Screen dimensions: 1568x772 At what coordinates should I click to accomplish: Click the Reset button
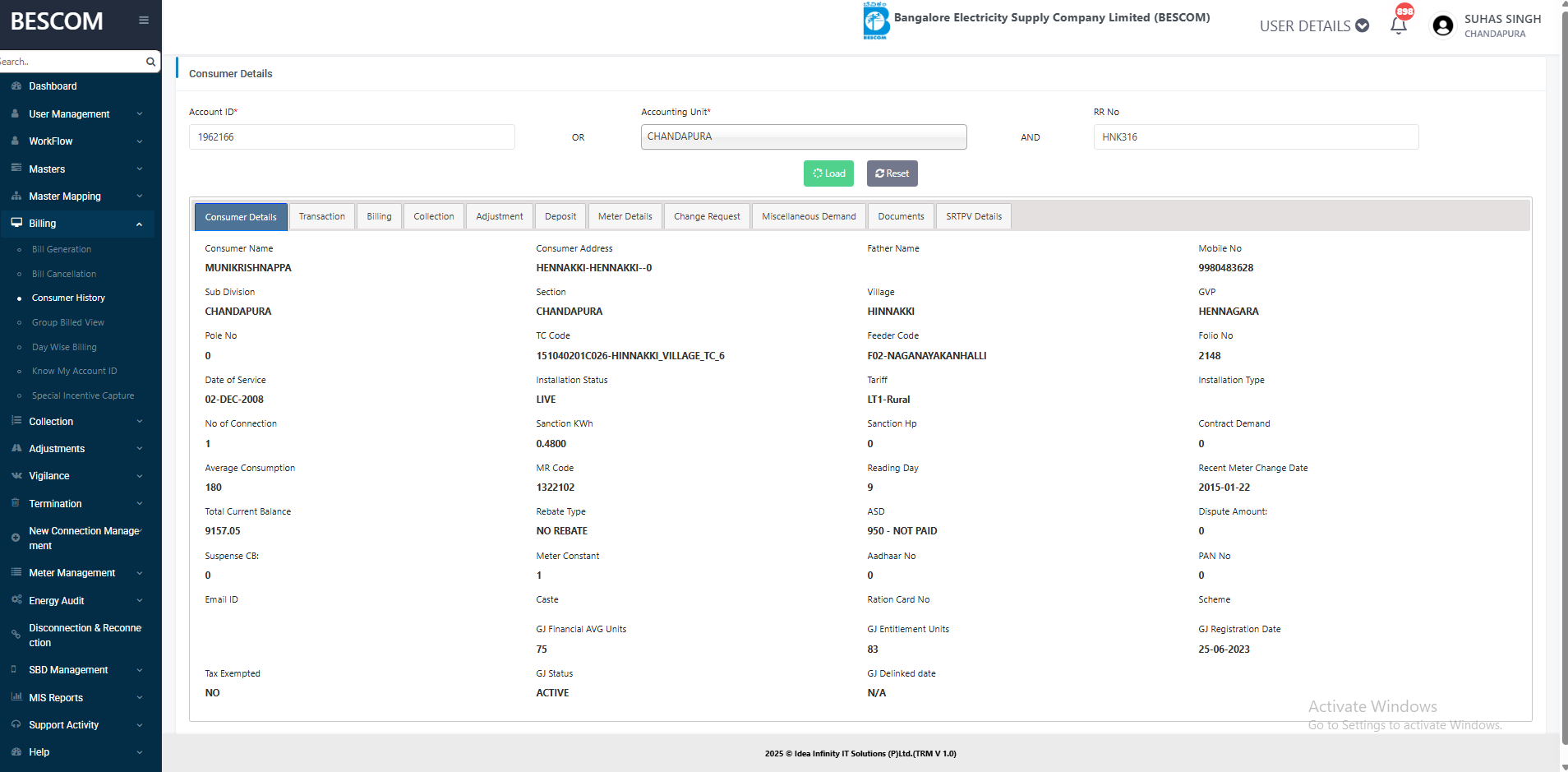[892, 173]
